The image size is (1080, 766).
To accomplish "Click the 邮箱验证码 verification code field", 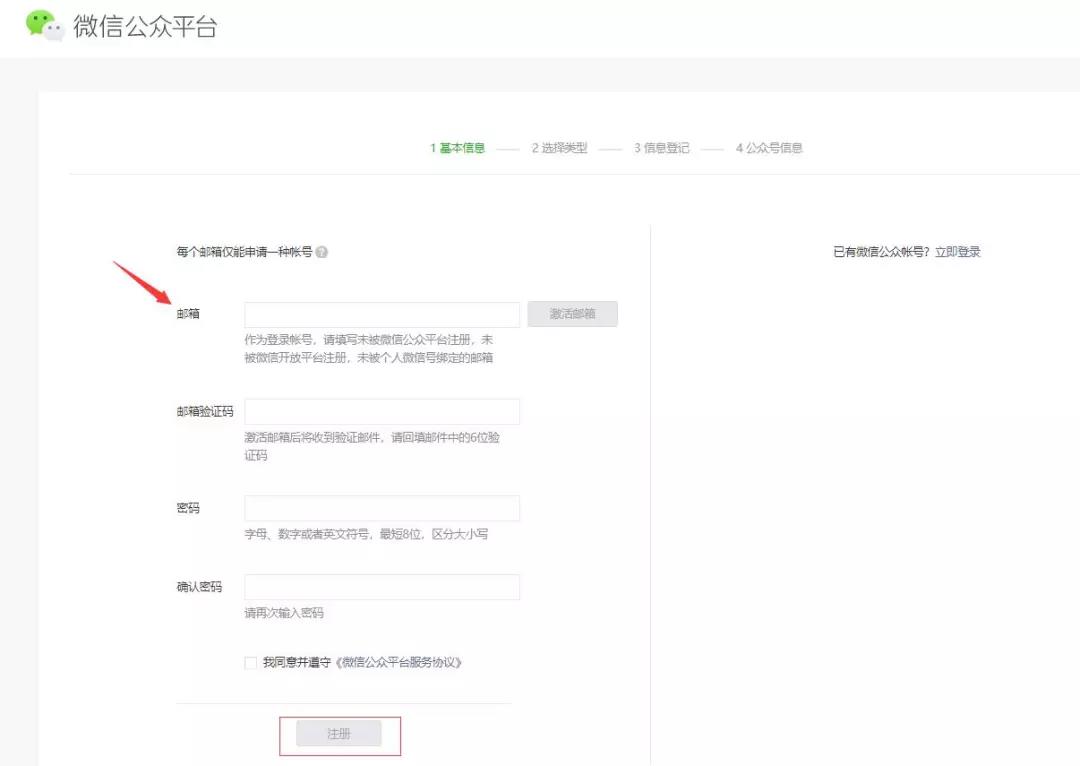I will click(381, 411).
